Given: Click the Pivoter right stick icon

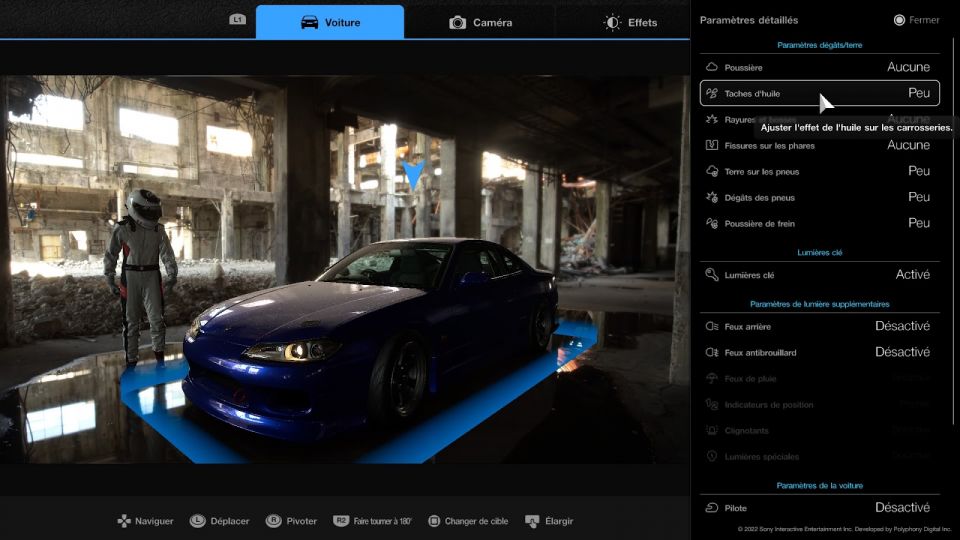Looking at the screenshot, I should click(273, 520).
